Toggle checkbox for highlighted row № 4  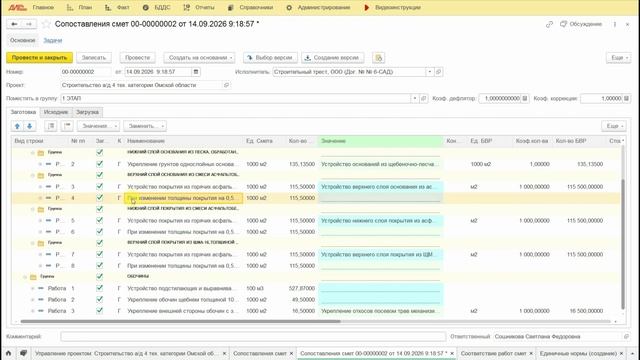point(100,198)
